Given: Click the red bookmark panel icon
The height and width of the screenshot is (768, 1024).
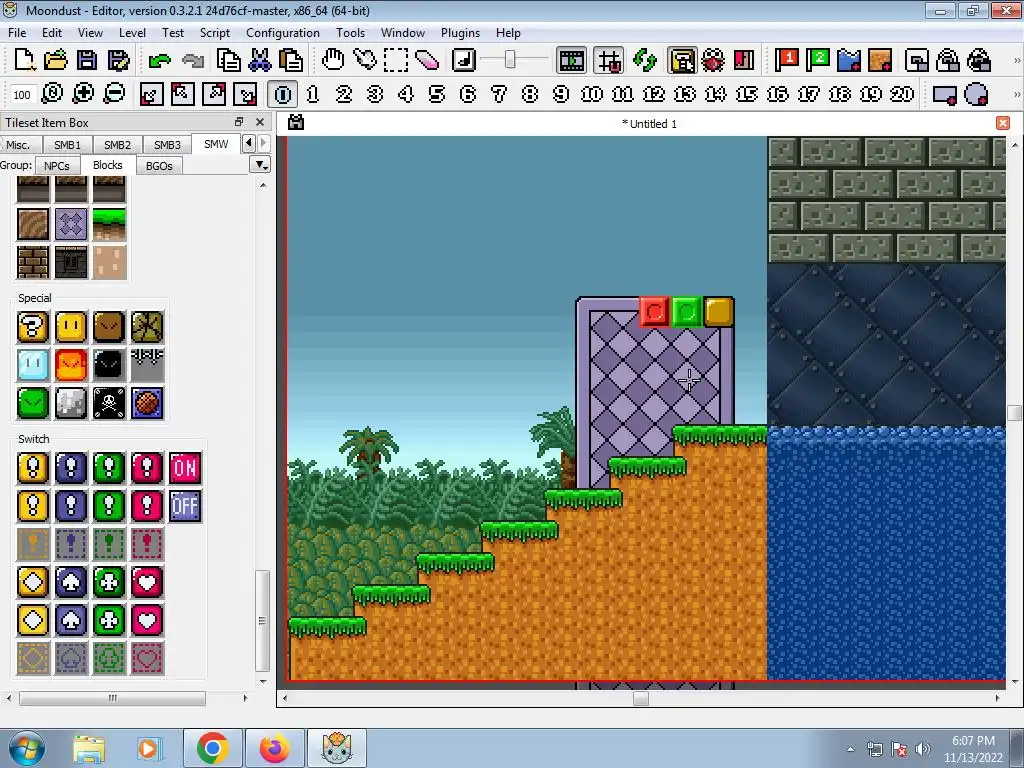Looking at the screenshot, I should 744,60.
